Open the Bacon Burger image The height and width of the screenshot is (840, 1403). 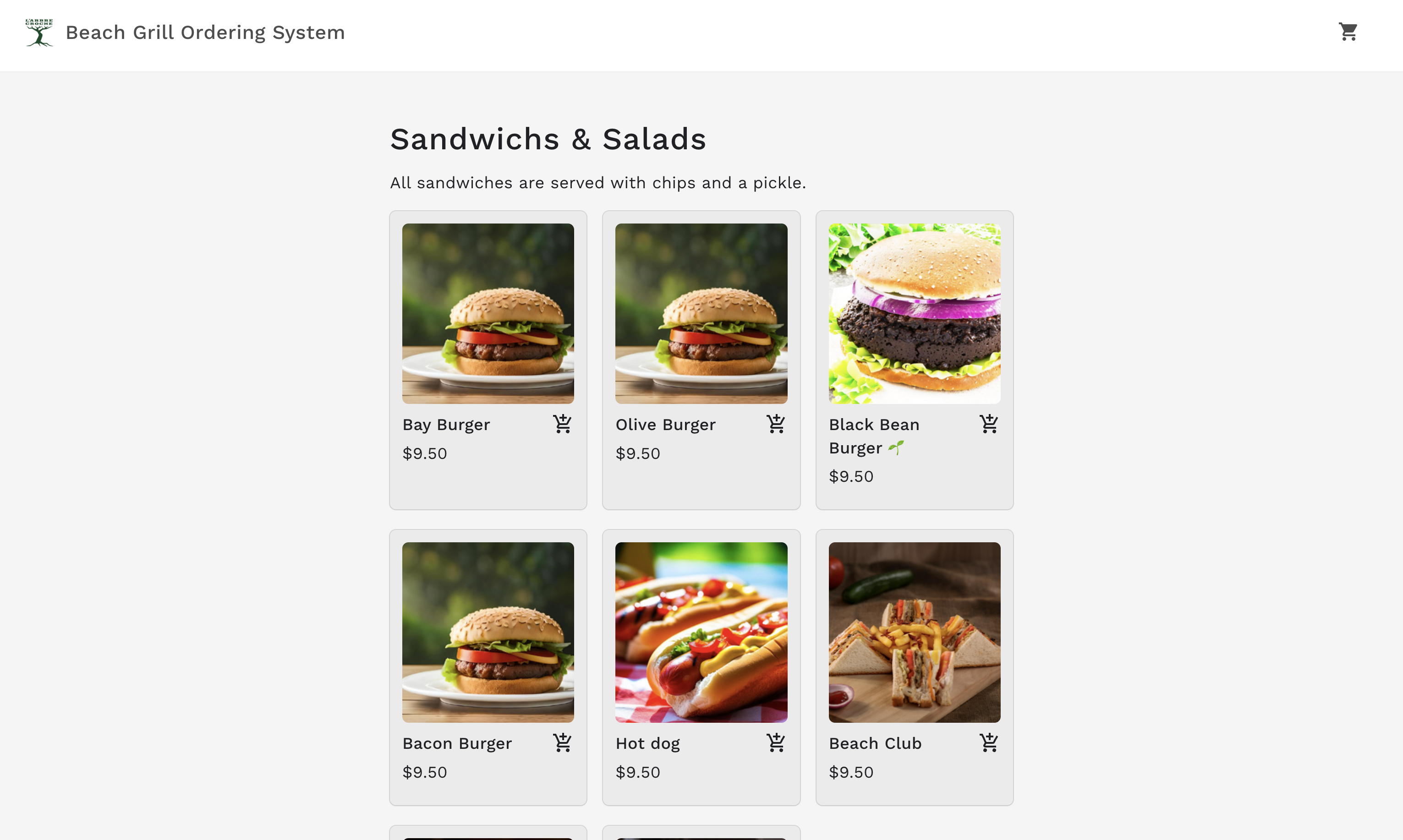click(x=488, y=632)
